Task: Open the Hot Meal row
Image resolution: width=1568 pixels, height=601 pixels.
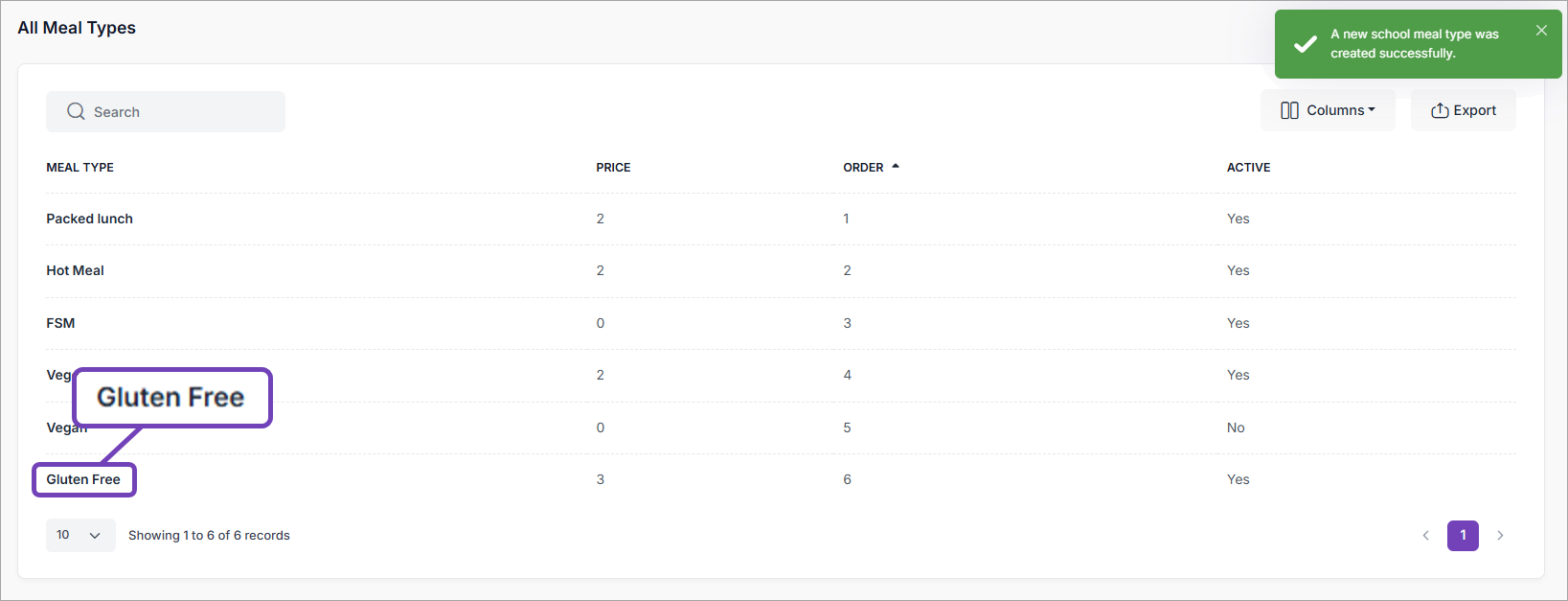Action: click(76, 270)
